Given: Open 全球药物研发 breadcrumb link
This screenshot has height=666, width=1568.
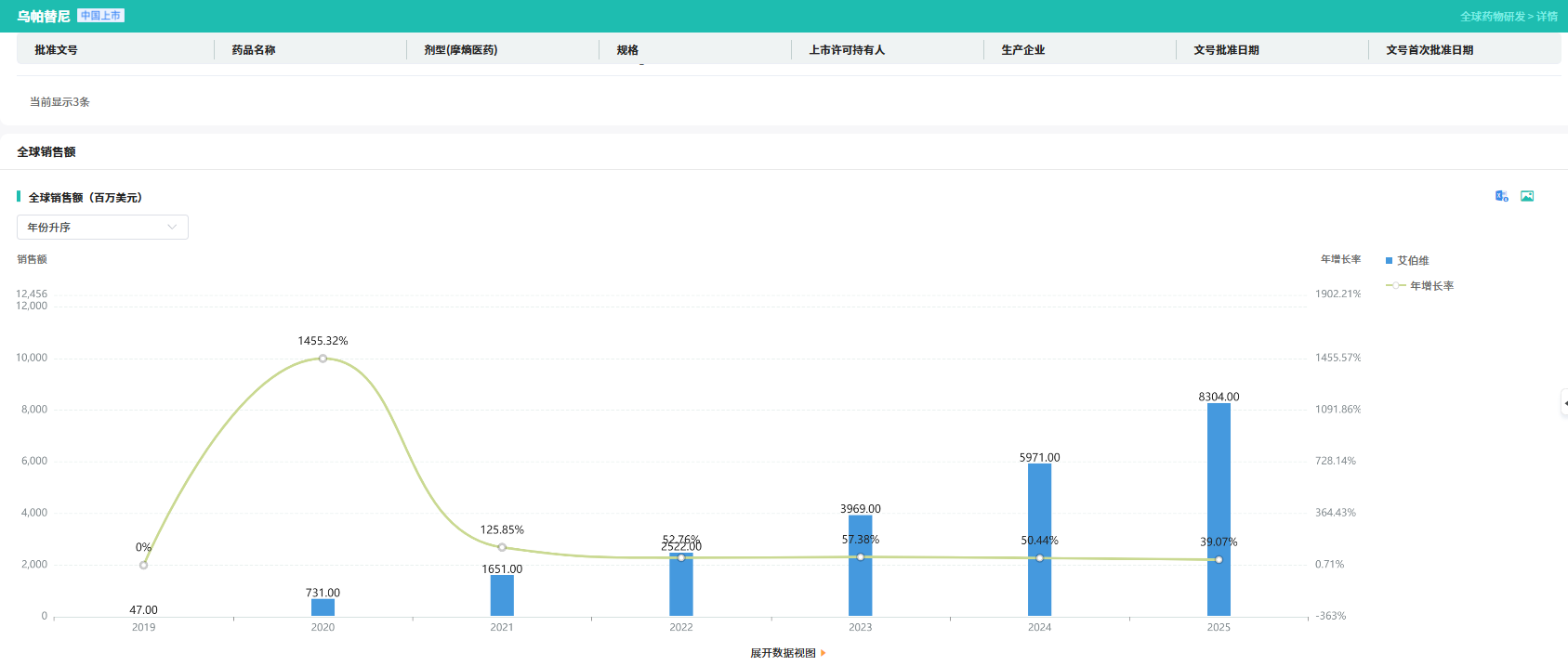Looking at the screenshot, I should coord(1493,17).
